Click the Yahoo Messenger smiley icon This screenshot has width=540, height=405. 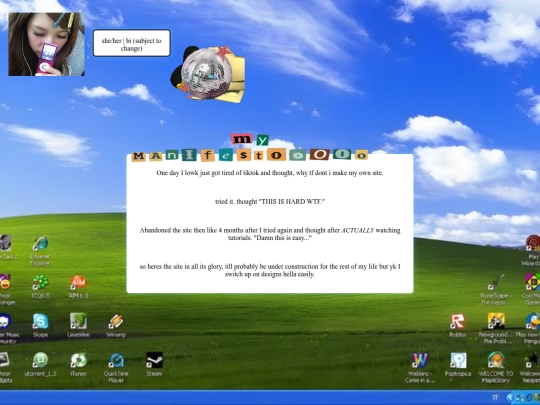(5, 282)
